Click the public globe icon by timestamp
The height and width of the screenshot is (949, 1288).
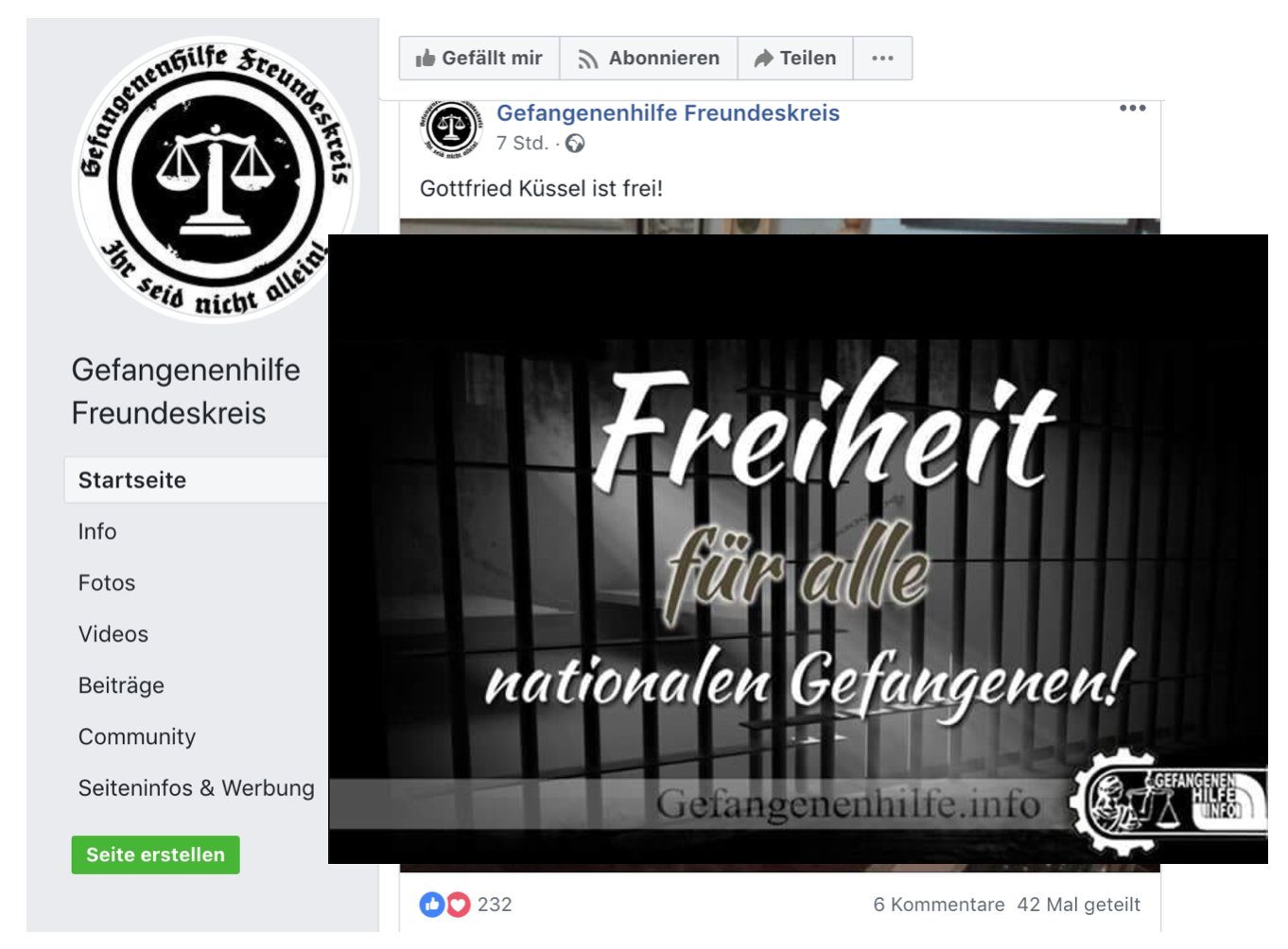(x=575, y=144)
